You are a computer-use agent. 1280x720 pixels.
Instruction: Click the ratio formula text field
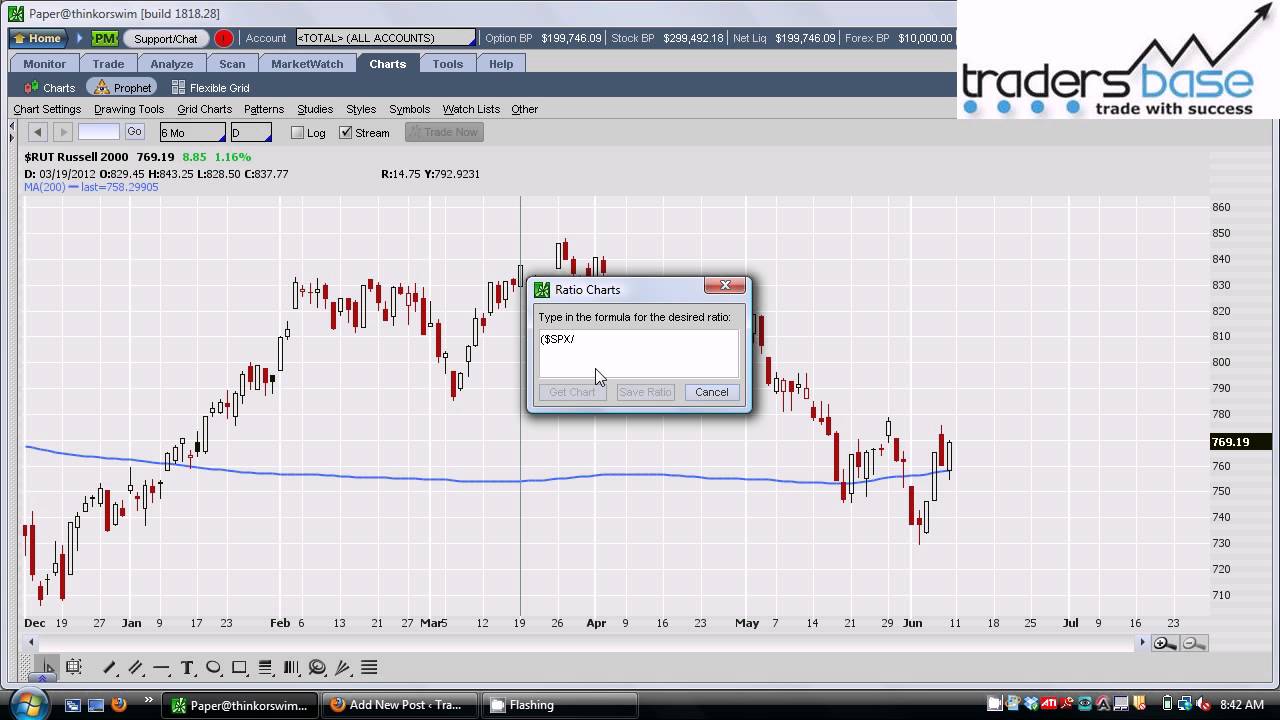click(x=638, y=353)
